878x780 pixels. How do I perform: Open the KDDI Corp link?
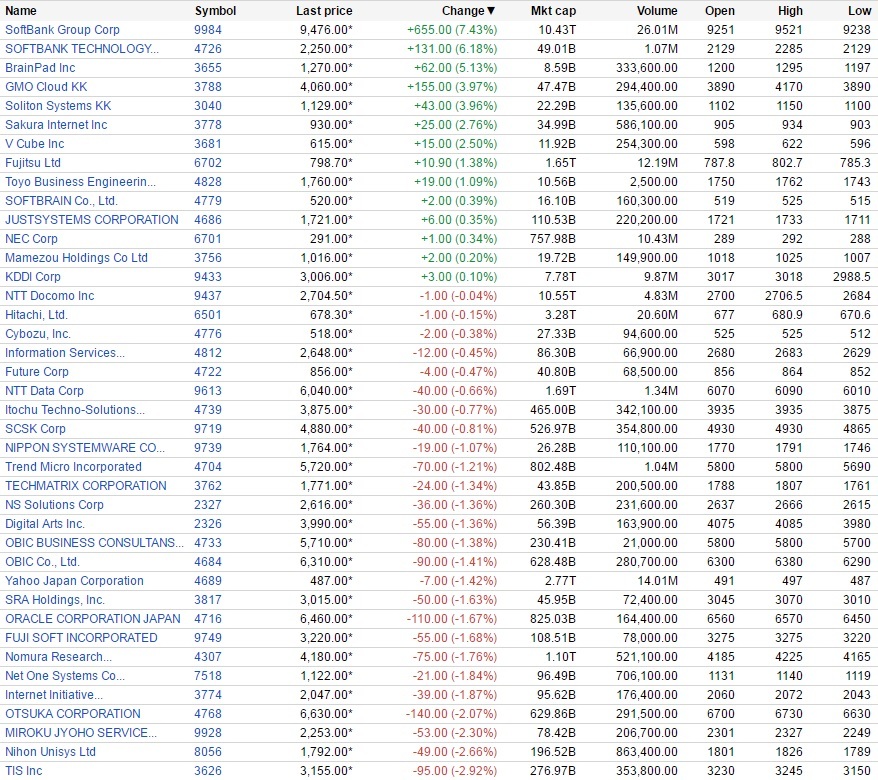pos(32,277)
